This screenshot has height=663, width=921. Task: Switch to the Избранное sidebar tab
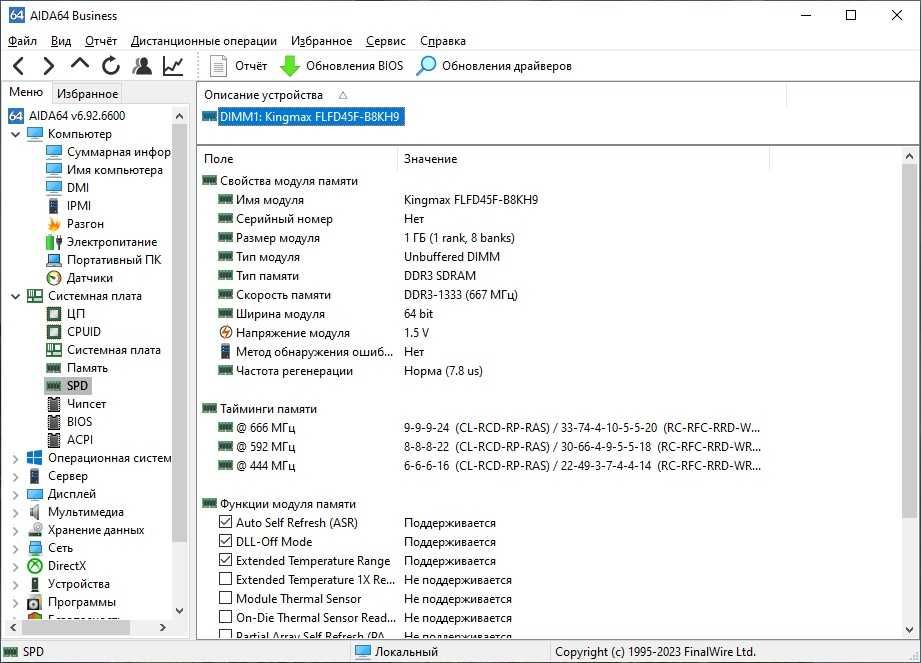(88, 93)
